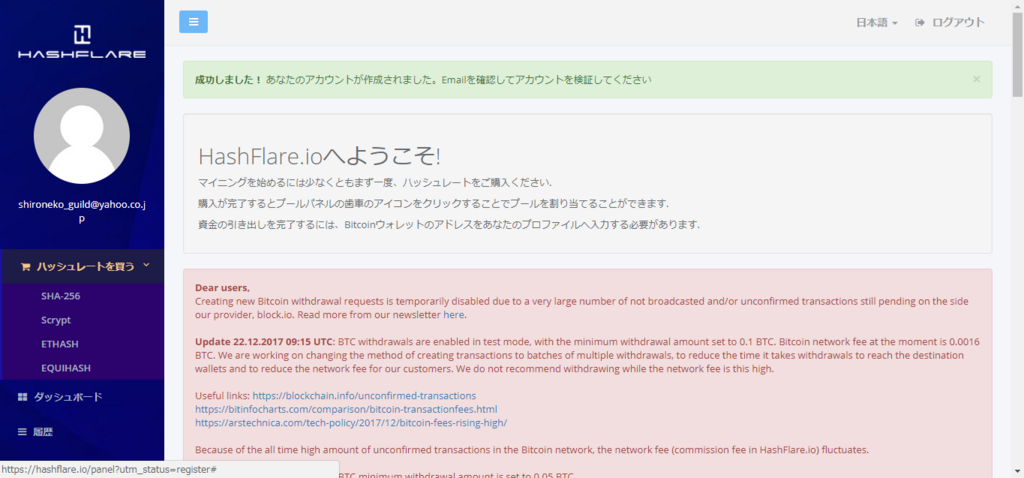Click the 'Update 22.12.2017 09:15 UTC' text

tap(264, 342)
